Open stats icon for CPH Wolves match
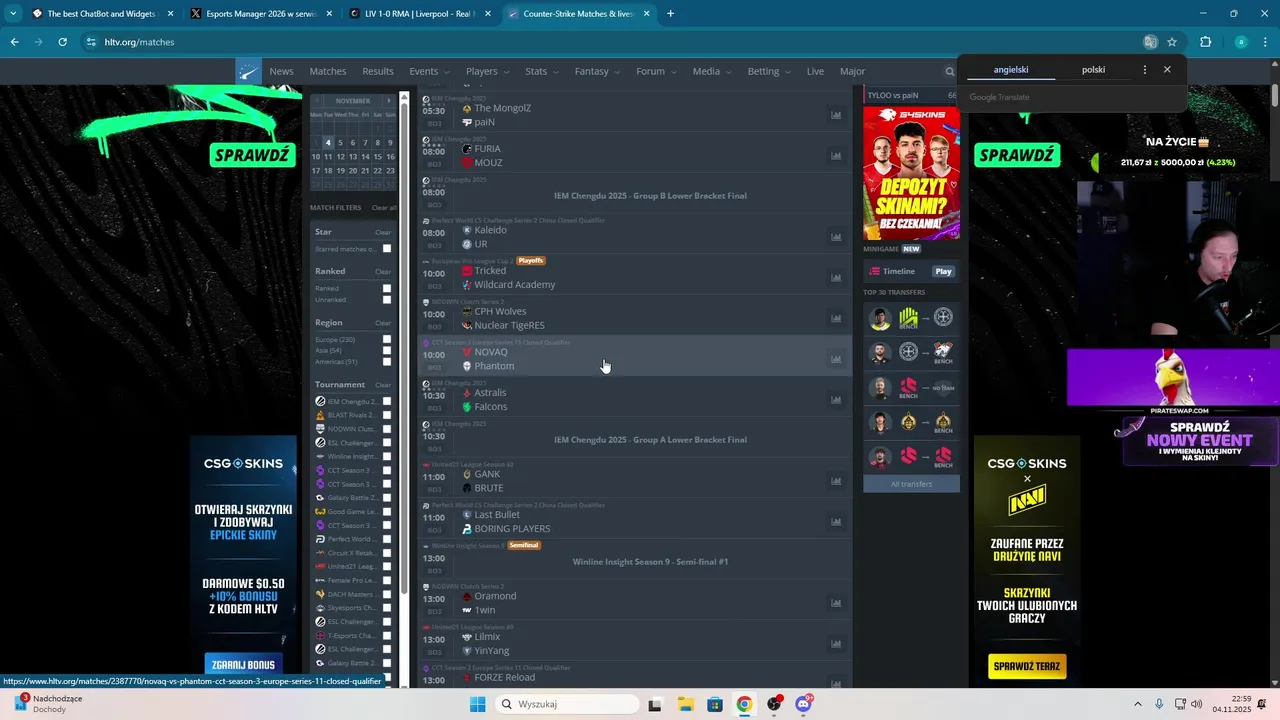This screenshot has height=720, width=1280. pos(836,319)
